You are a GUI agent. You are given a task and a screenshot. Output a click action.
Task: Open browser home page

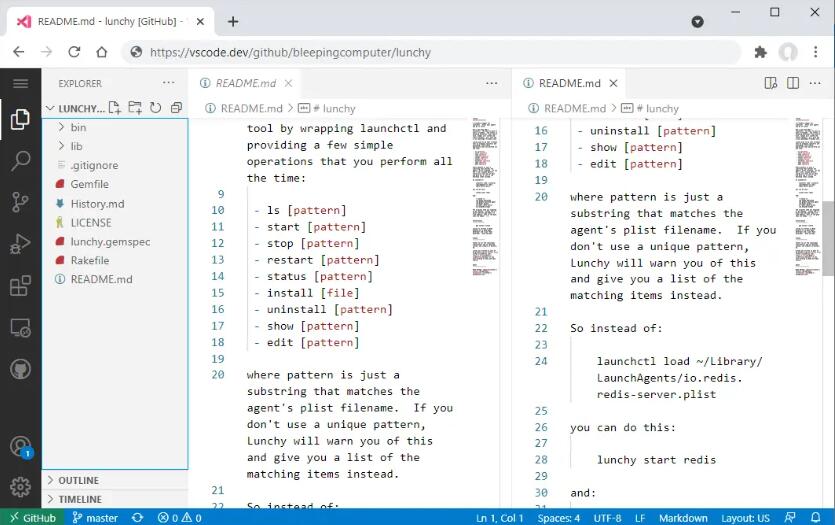coord(102,52)
